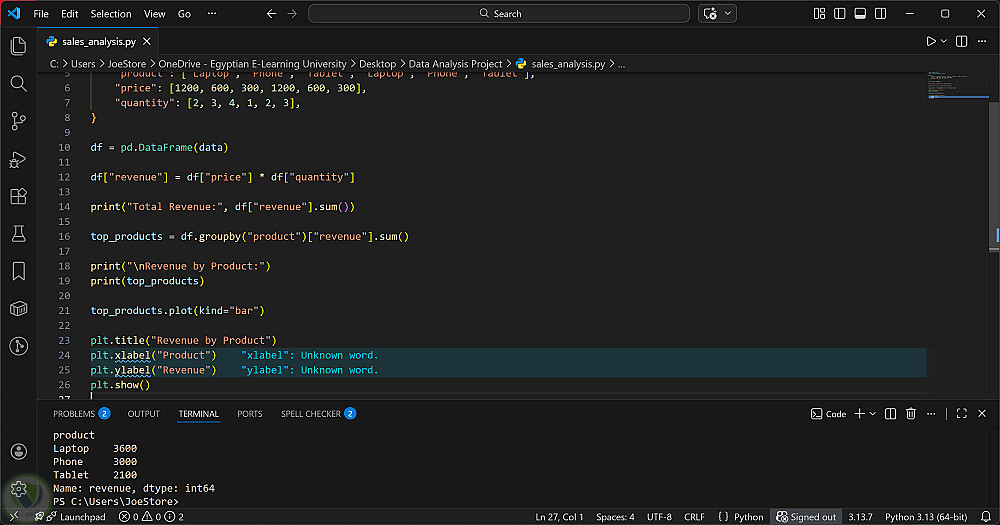
Task: Toggle the primary side bar visibility
Action: click(840, 14)
